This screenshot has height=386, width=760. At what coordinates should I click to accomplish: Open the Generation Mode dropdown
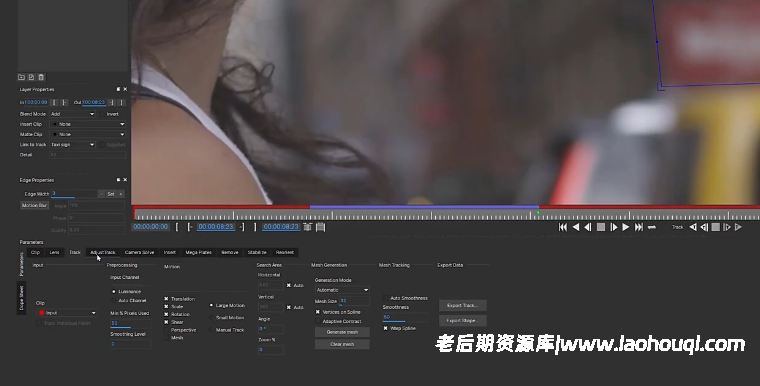pos(342,290)
